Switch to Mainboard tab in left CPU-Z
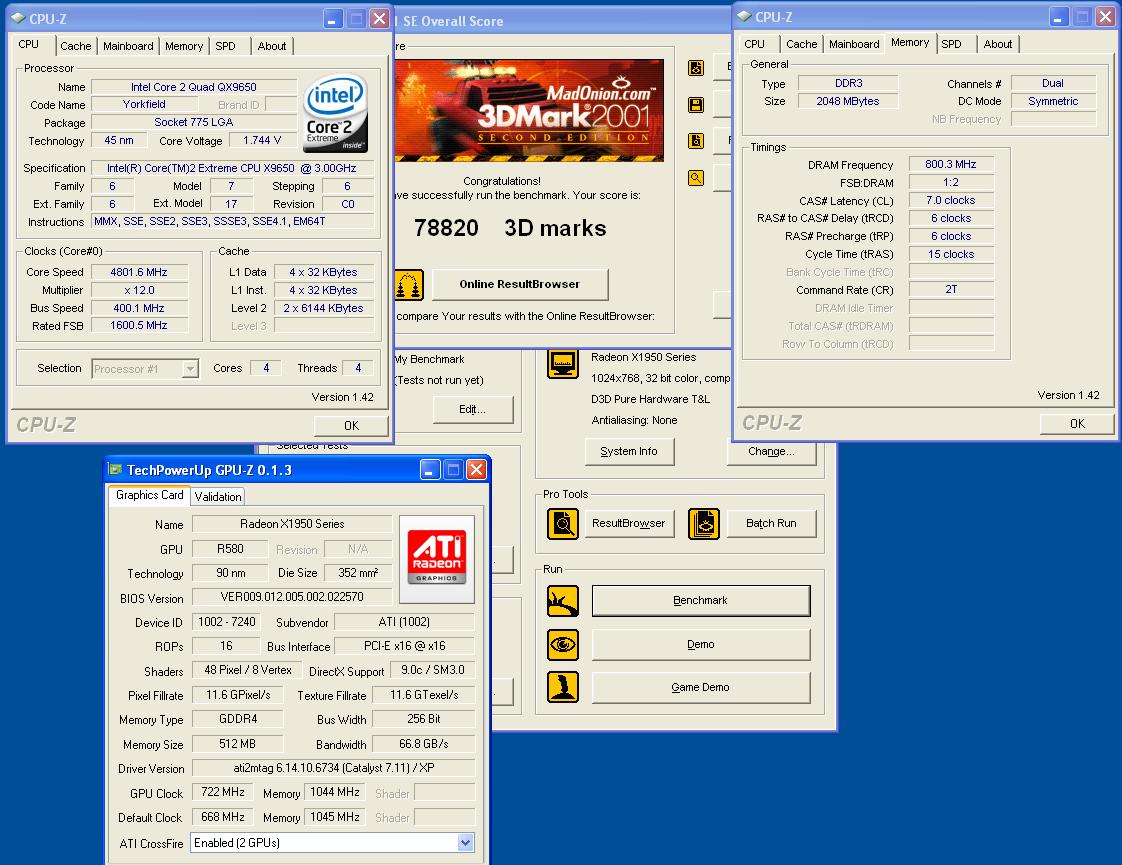Screen dimensions: 1122x865 [x=128, y=46]
